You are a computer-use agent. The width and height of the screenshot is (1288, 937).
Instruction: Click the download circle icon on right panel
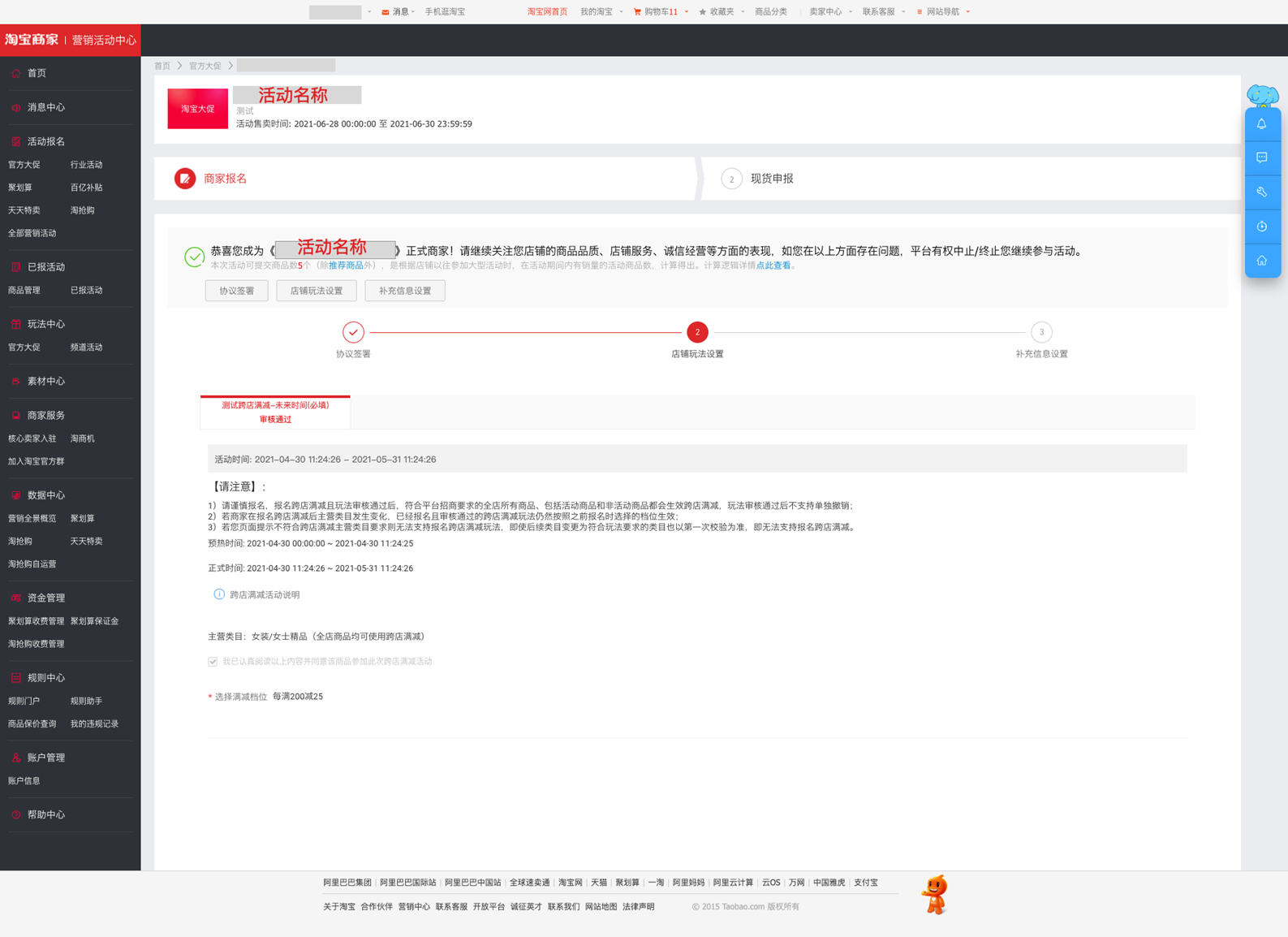pyautogui.click(x=1262, y=227)
